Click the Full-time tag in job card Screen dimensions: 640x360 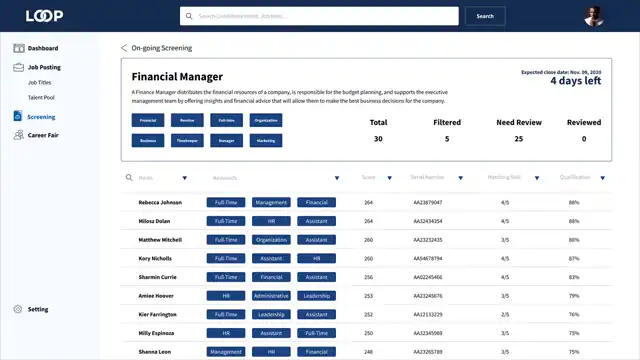[227, 120]
